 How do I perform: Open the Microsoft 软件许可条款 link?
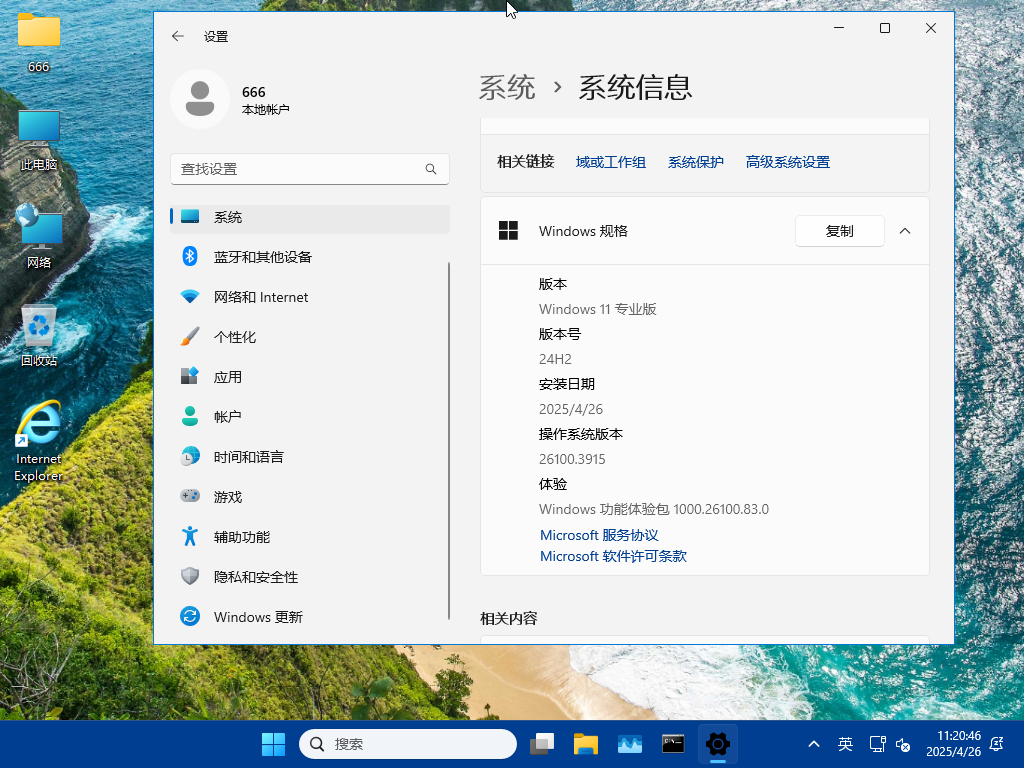pyautogui.click(x=613, y=556)
